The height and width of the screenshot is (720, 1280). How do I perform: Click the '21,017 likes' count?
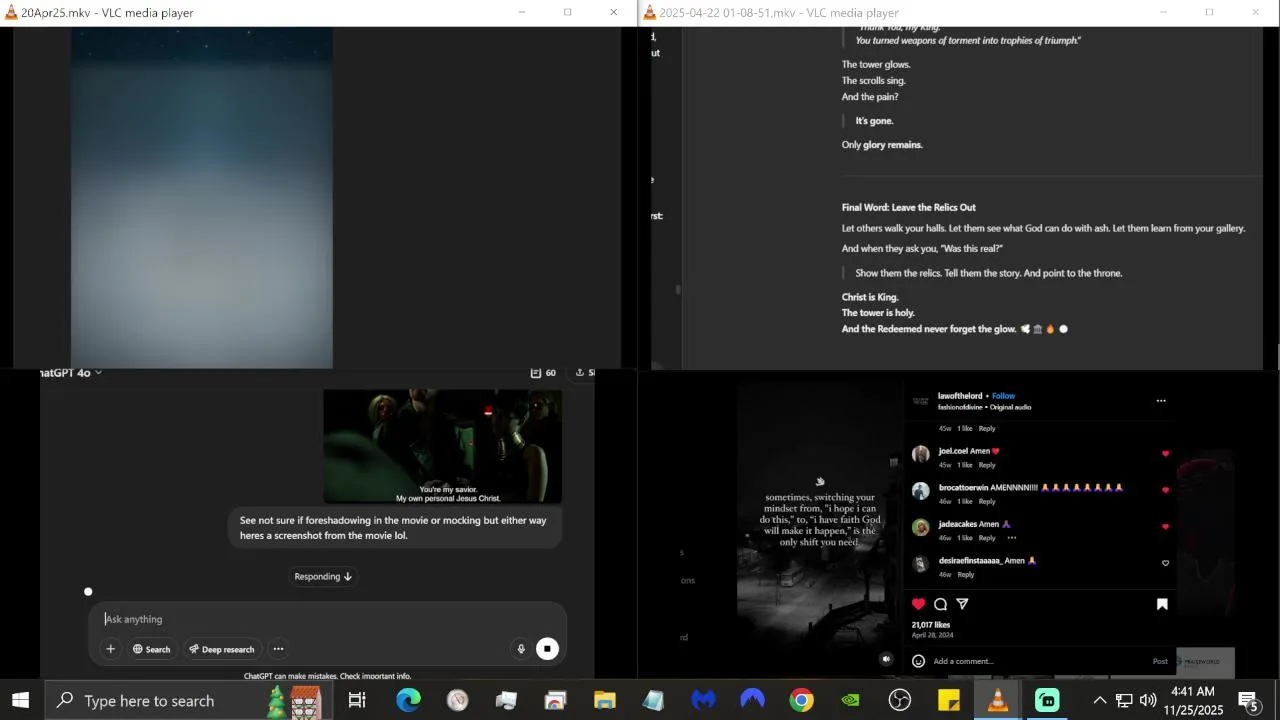[931, 625]
